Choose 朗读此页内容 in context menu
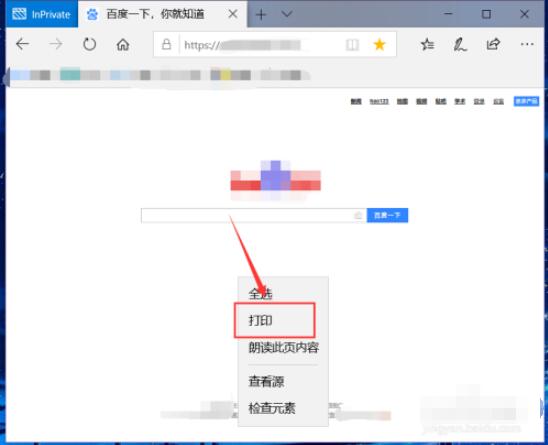 [283, 347]
